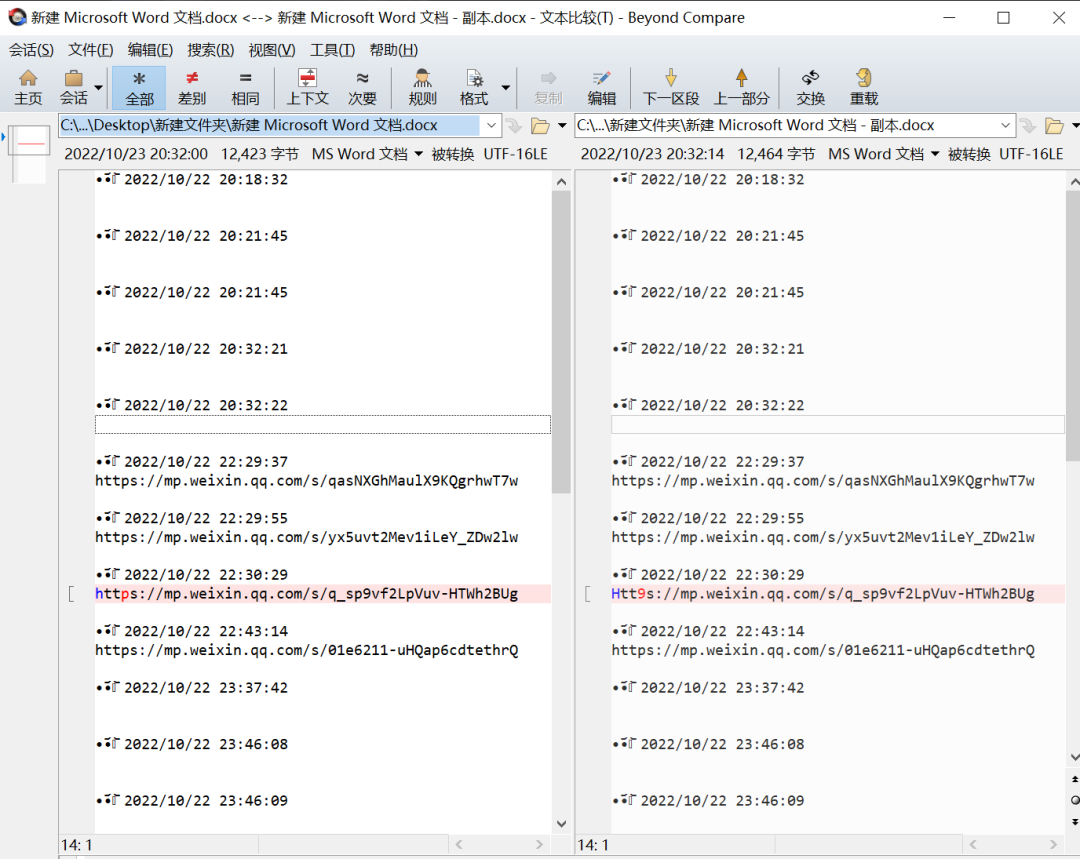
Task: Click left URL ending 01e6211-uHQap6cdtethrQ
Action: click(307, 650)
